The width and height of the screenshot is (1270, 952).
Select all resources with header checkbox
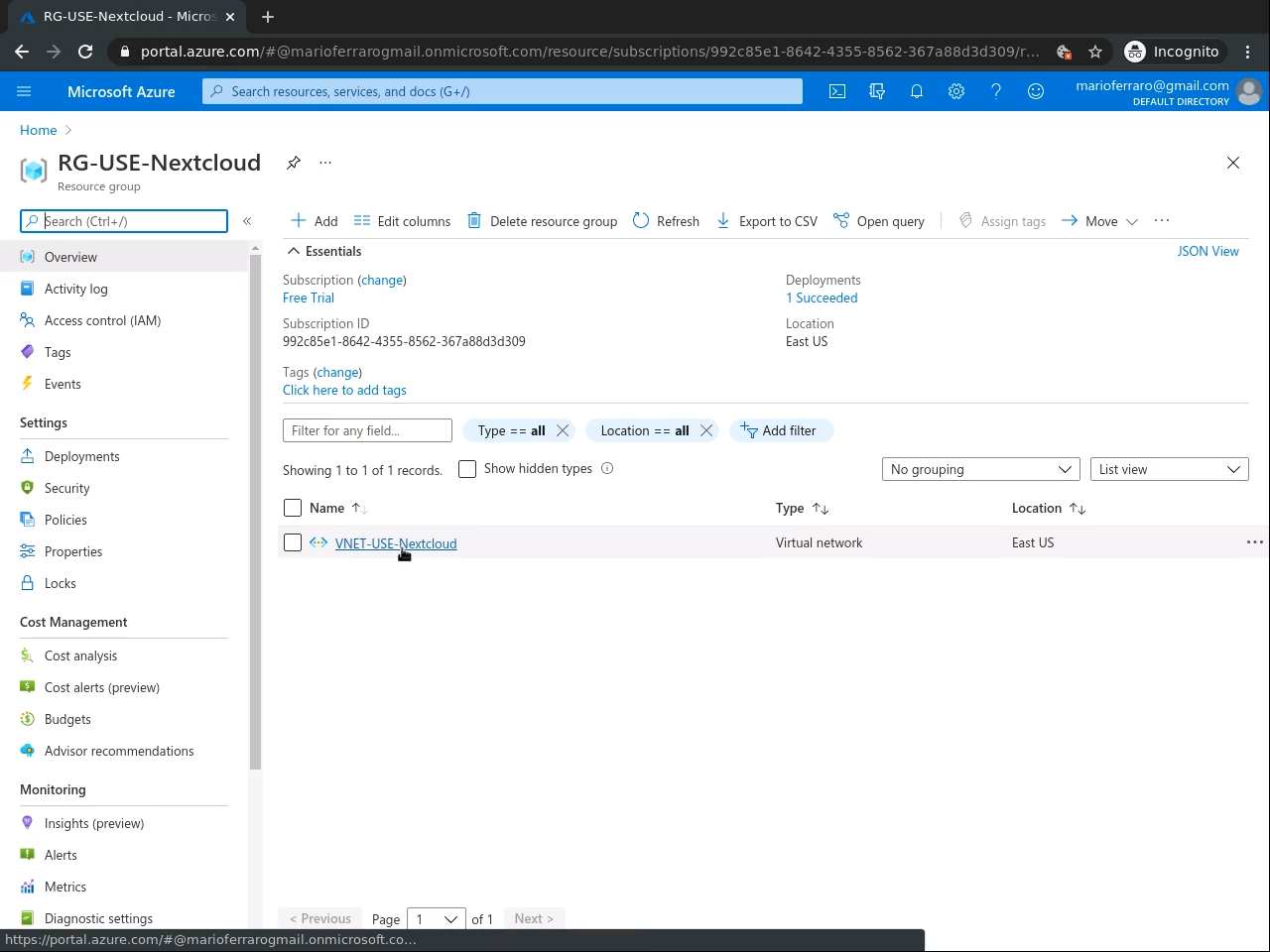coord(293,508)
